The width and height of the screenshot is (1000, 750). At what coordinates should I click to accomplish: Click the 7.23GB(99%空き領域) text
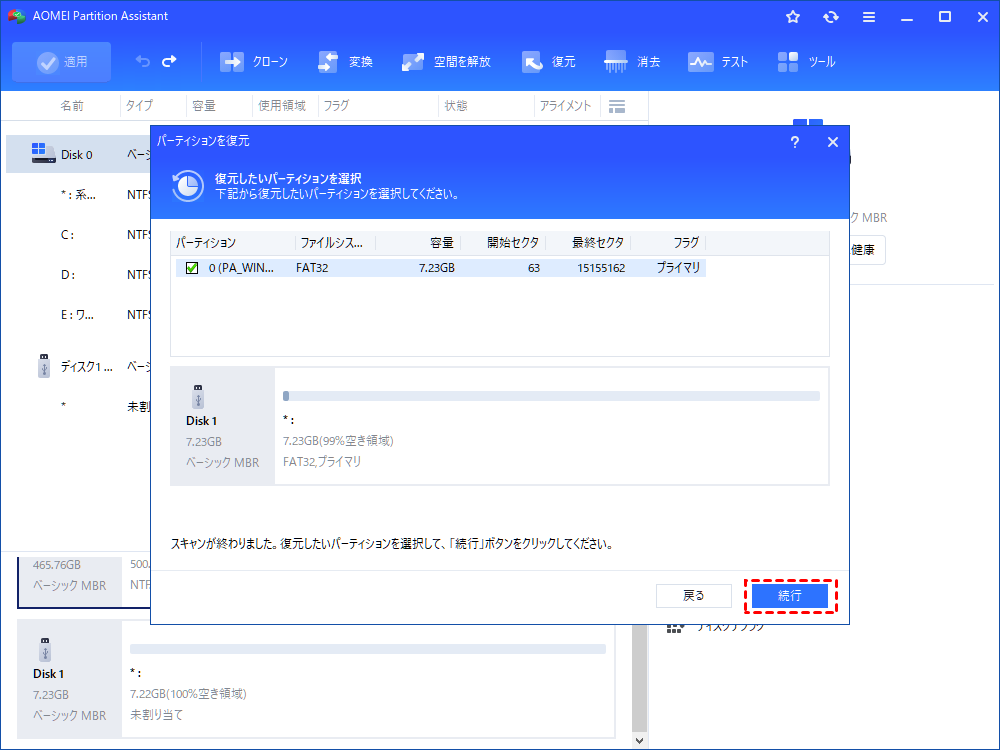click(338, 441)
